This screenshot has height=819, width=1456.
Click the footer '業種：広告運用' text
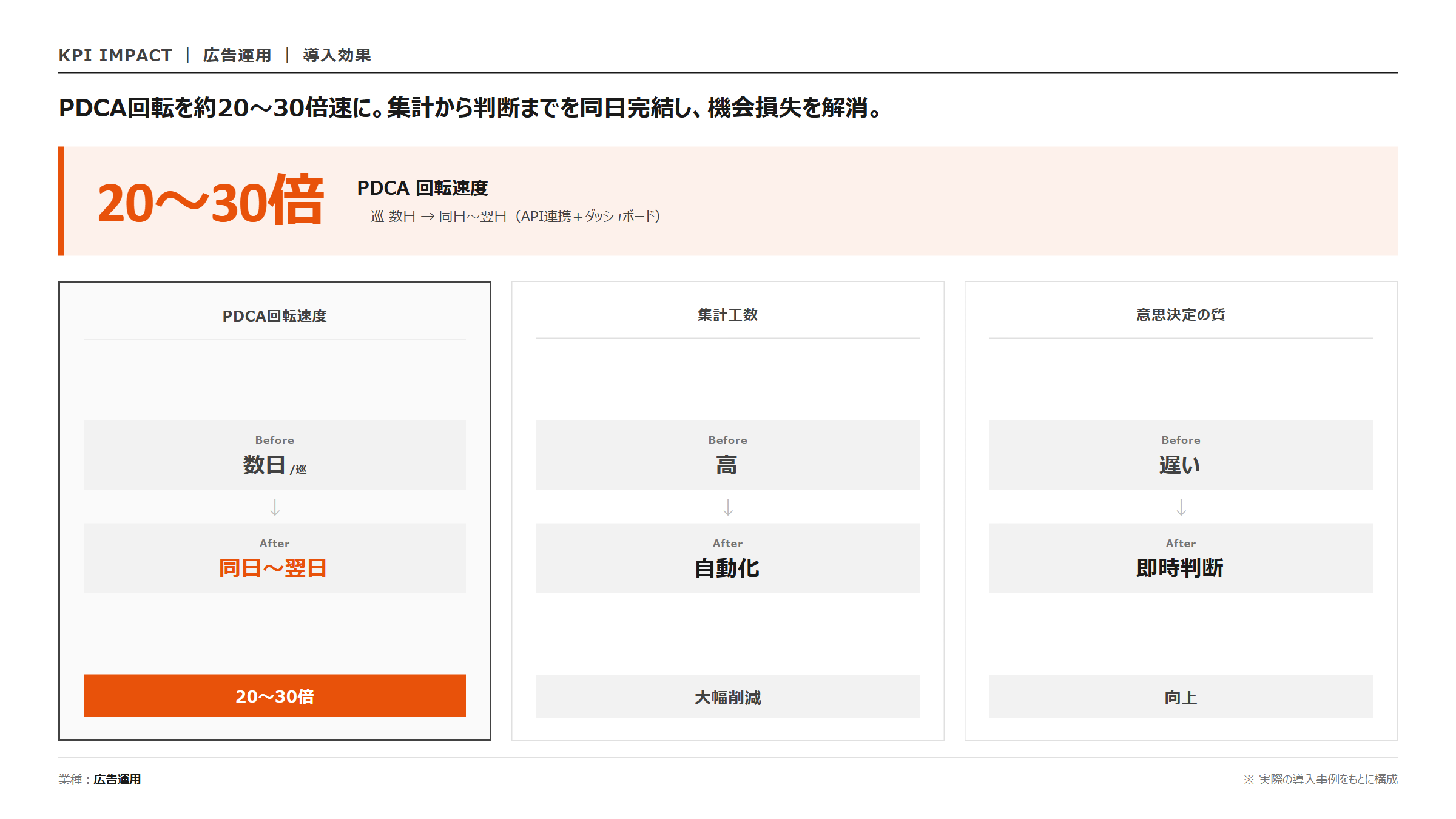(x=99, y=779)
